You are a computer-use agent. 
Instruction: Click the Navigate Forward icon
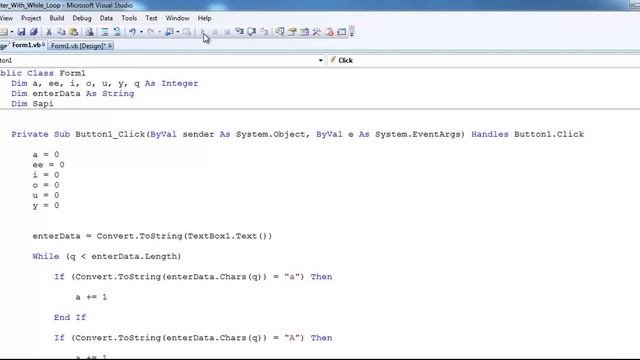click(x=187, y=32)
